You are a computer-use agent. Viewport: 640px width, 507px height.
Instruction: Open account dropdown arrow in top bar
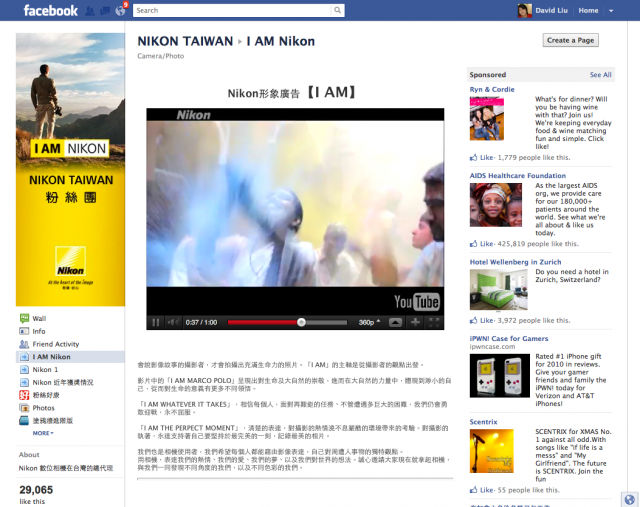[611, 11]
